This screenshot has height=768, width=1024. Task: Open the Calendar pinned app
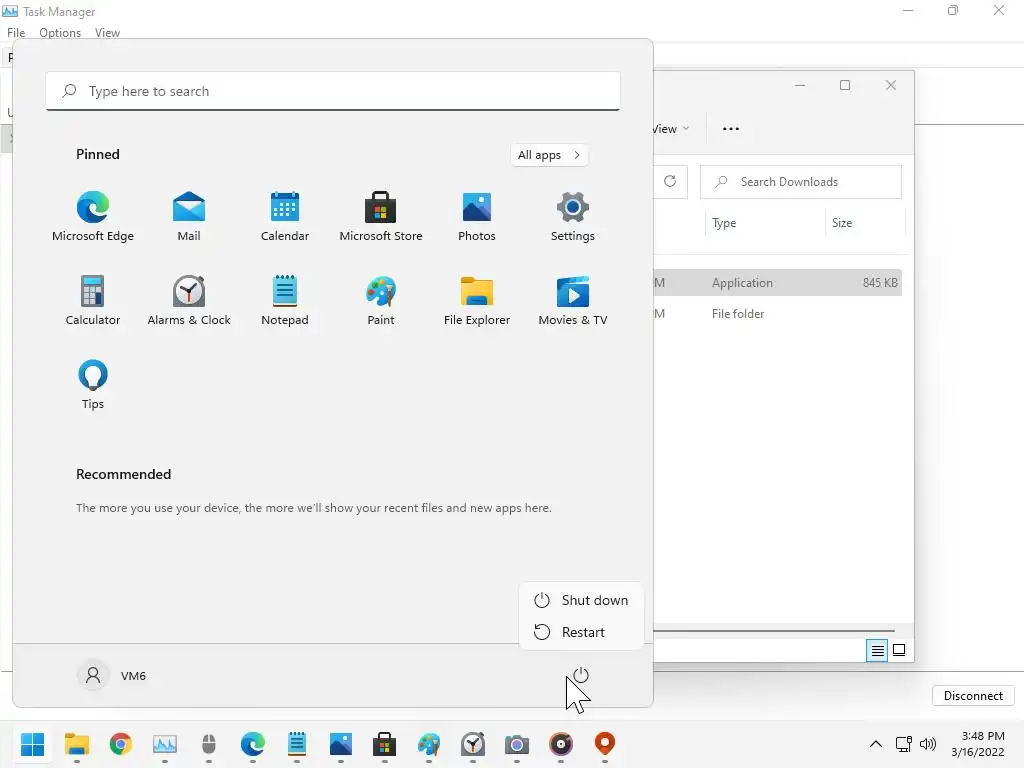(x=285, y=217)
